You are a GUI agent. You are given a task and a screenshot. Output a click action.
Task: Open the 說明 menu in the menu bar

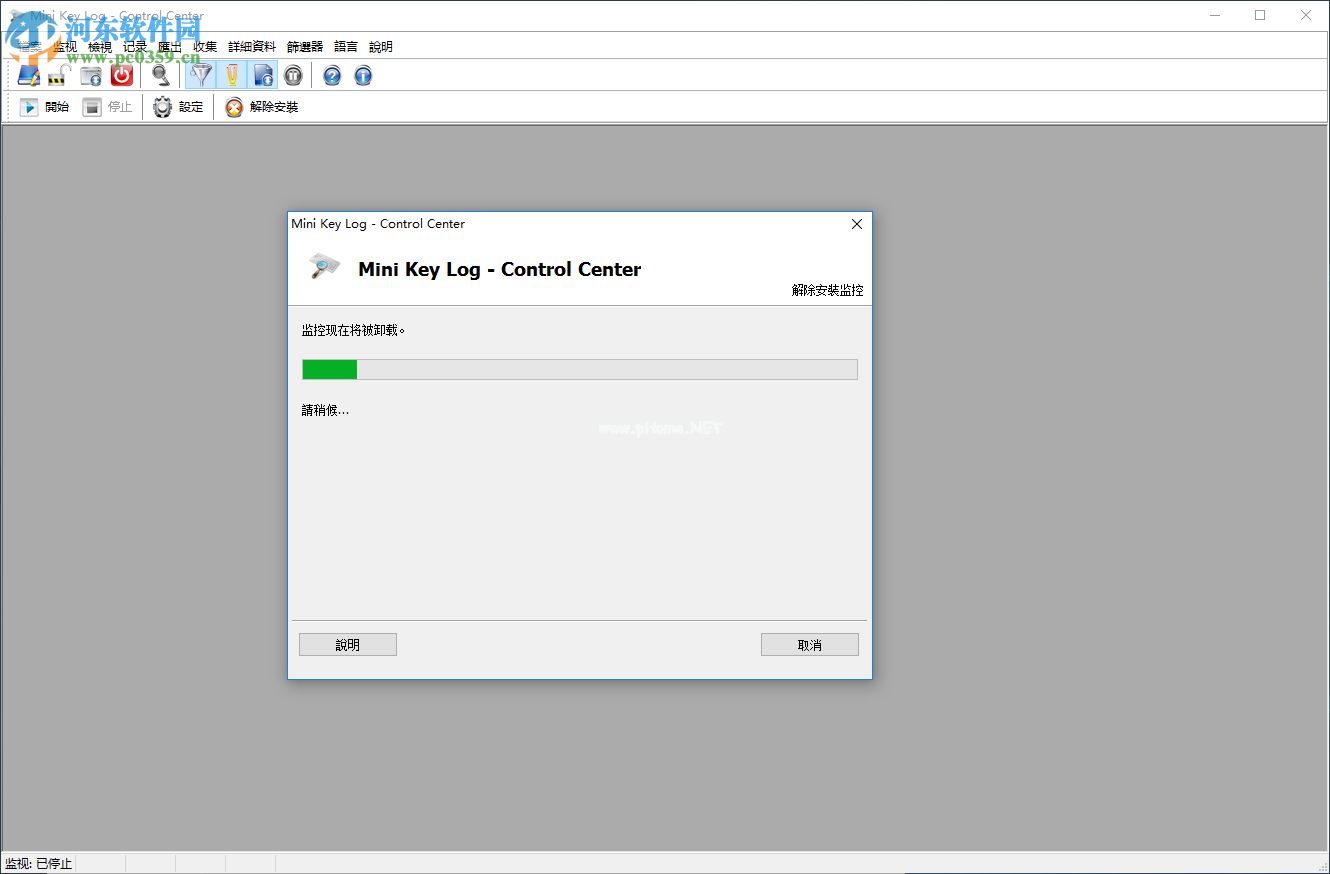(x=381, y=47)
